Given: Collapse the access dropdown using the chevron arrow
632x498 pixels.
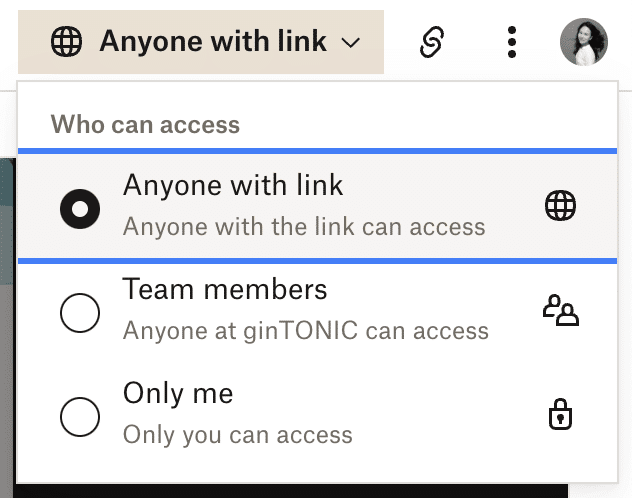Looking at the screenshot, I should 350,43.
